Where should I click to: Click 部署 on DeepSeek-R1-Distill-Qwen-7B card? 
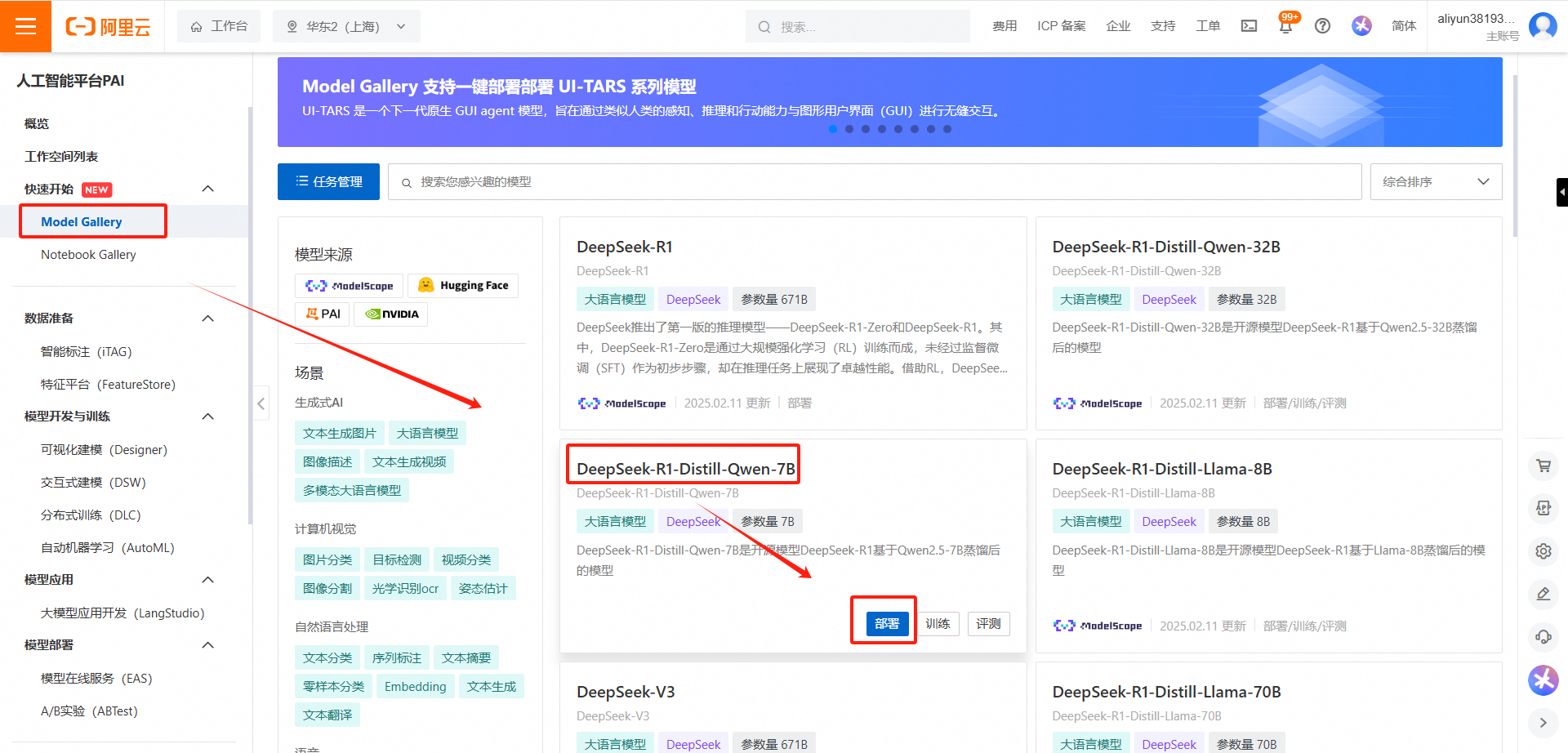886,624
